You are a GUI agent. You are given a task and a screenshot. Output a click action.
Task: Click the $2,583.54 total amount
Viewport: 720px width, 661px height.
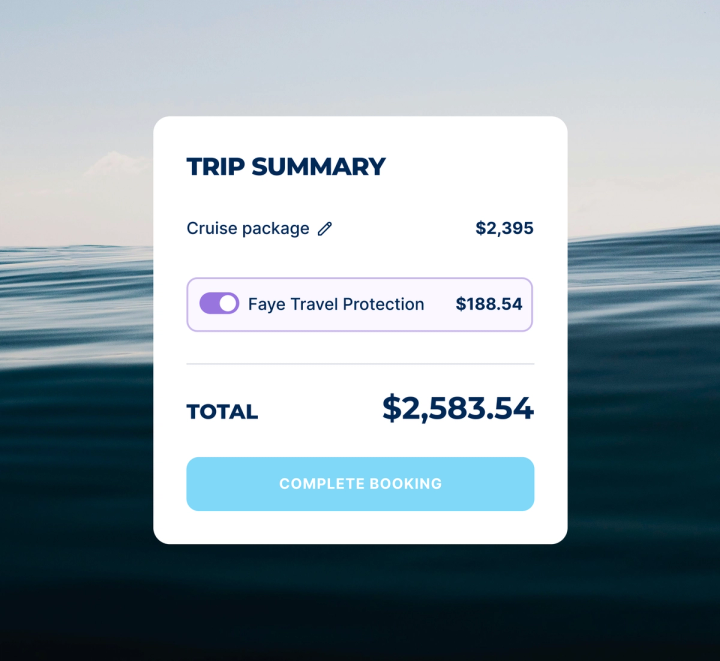pos(458,408)
